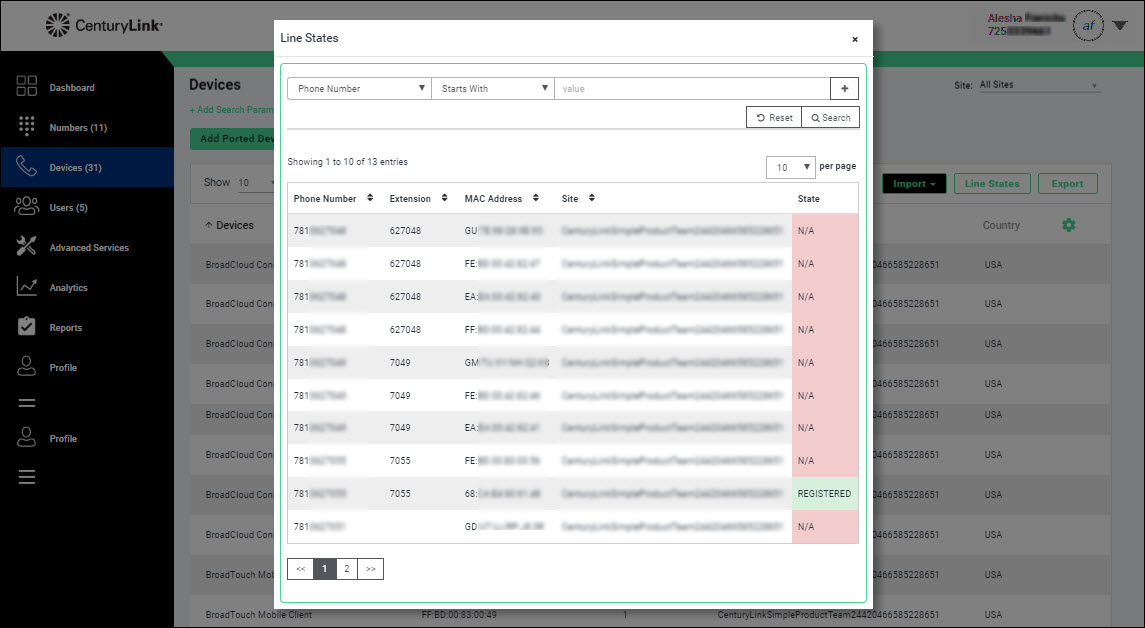This screenshot has width=1145, height=628.
Task: Close the Line States dialog
Action: click(x=854, y=39)
